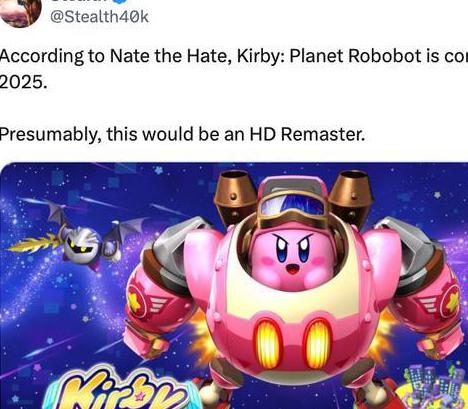Screen dimensions: 468x409
Task: Click the right bronze exhaust pipe on the armor
Action: pyautogui.click(x=351, y=191)
